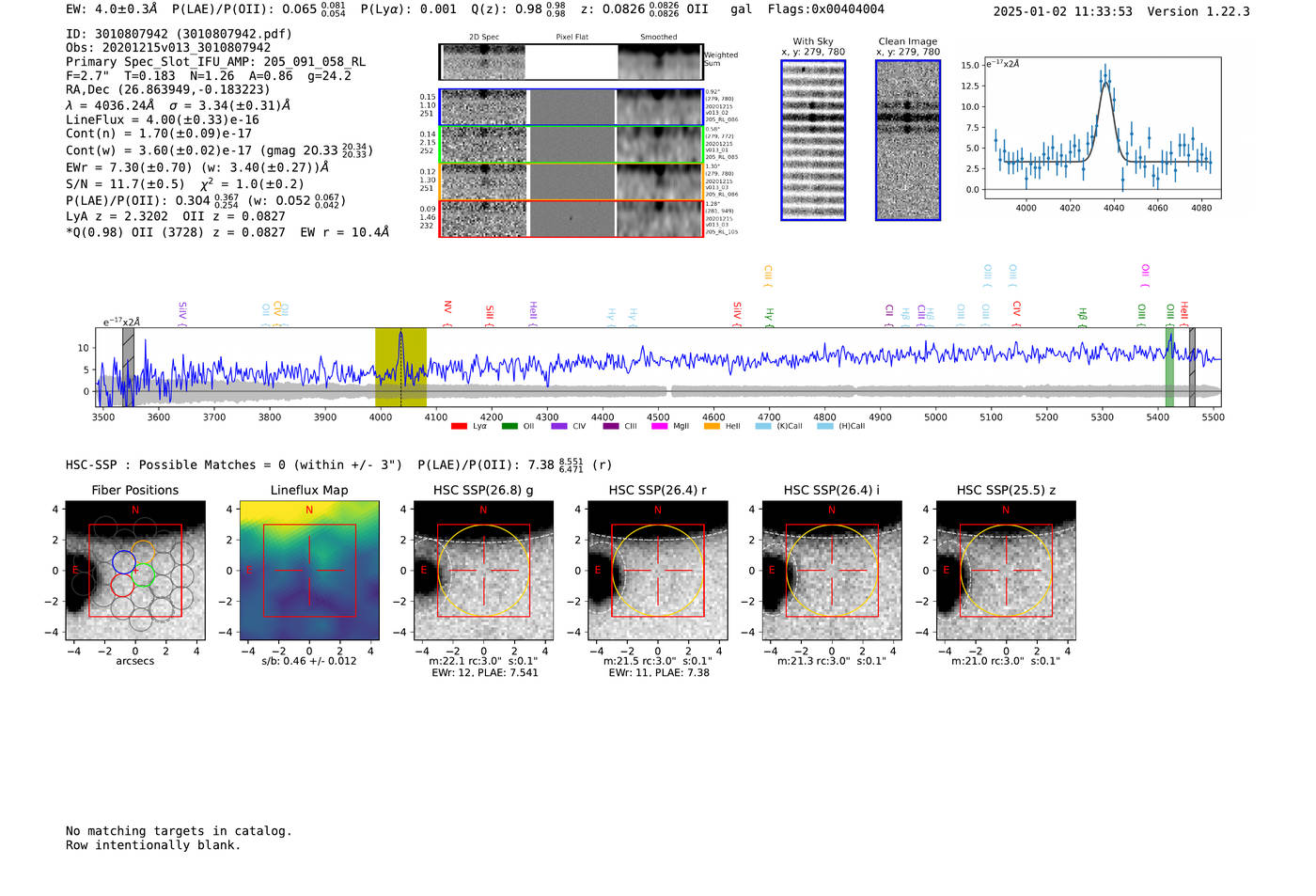Image resolution: width=1316 pixels, height=896 pixels.
Task: Click the red Lyα legend swatch
Action: coord(459,426)
